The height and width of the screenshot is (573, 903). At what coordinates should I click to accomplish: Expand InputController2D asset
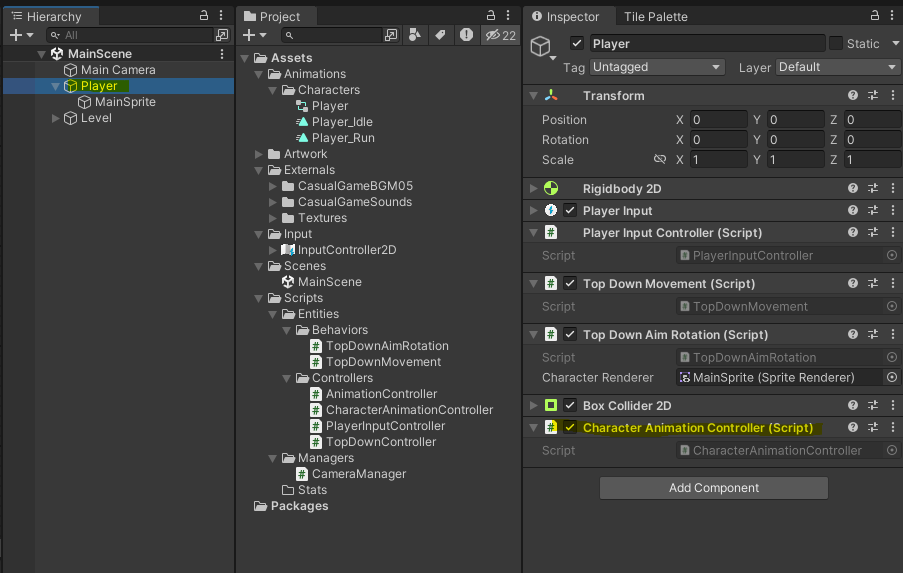coord(273,250)
